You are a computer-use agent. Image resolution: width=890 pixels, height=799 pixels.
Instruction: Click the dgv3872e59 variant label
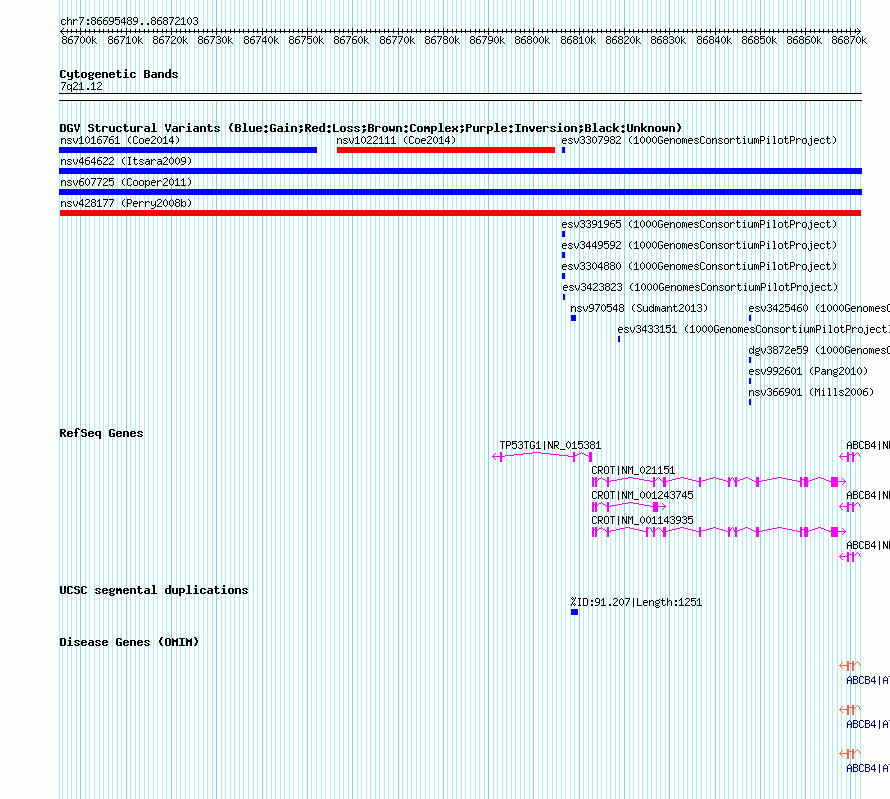(819, 350)
